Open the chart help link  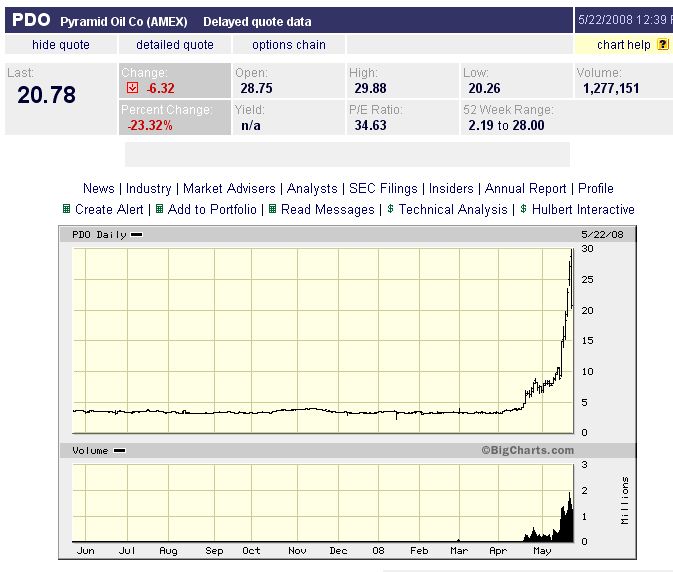coord(624,45)
